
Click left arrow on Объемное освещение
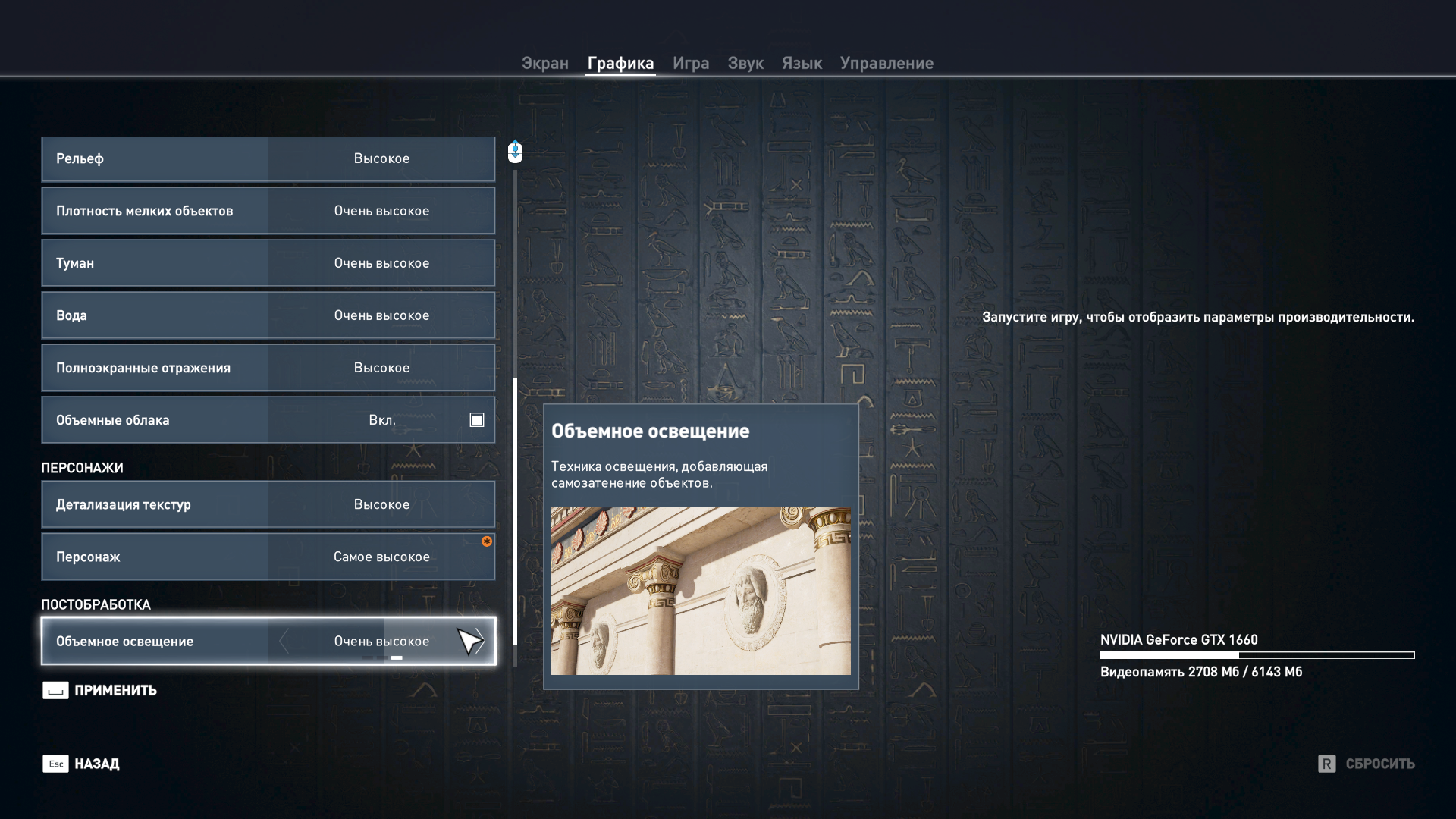[x=284, y=642]
